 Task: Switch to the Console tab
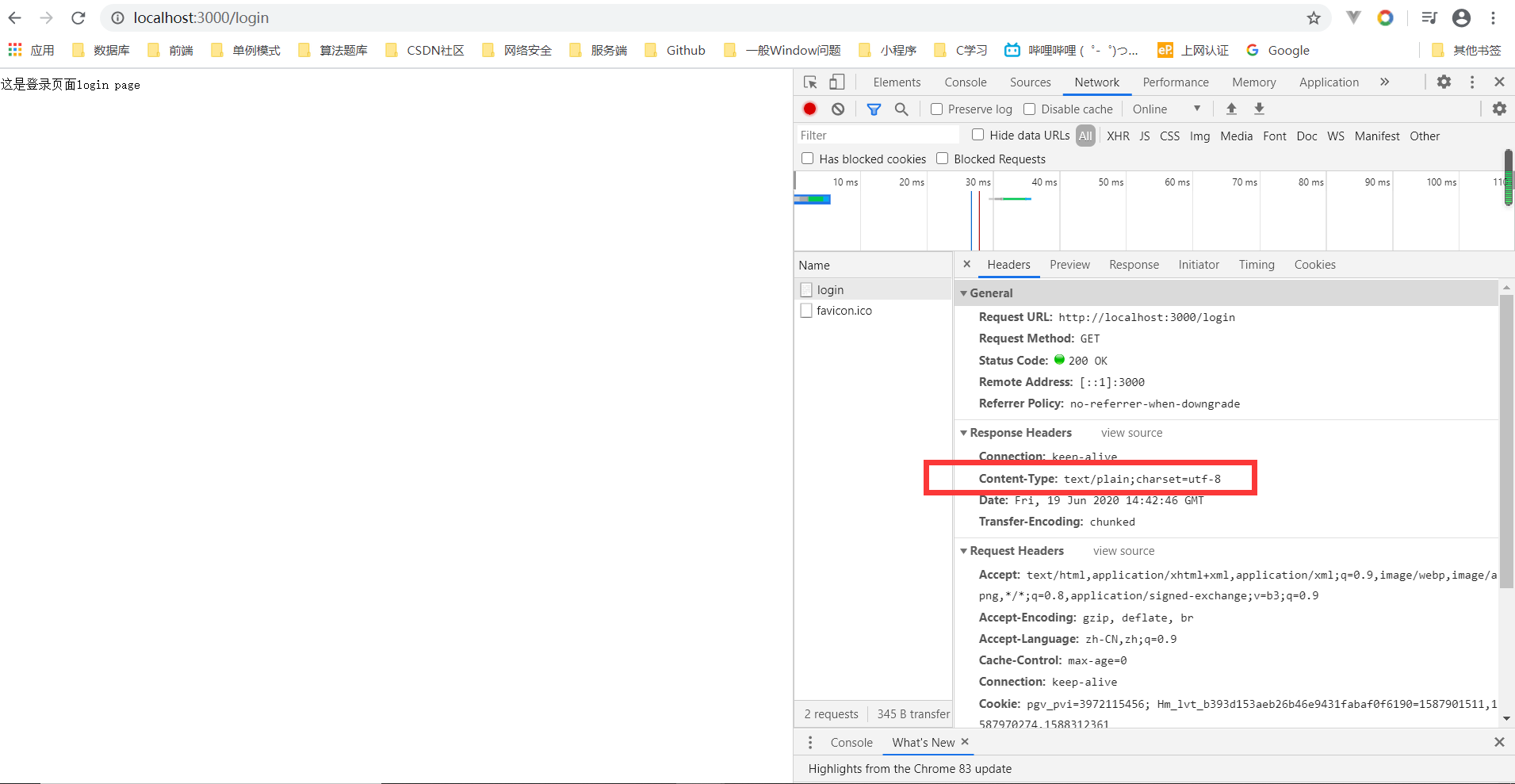coord(965,82)
